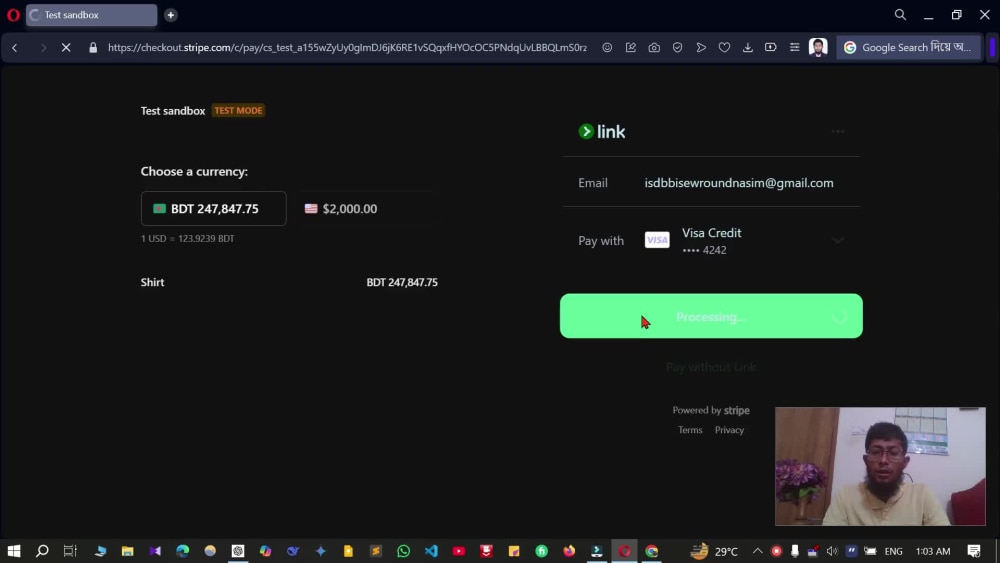
Task: Open the downloads icon
Action: pos(747,47)
